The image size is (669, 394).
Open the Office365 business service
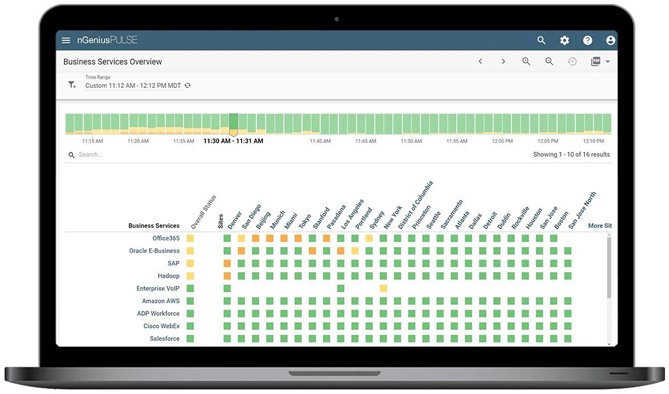point(166,238)
